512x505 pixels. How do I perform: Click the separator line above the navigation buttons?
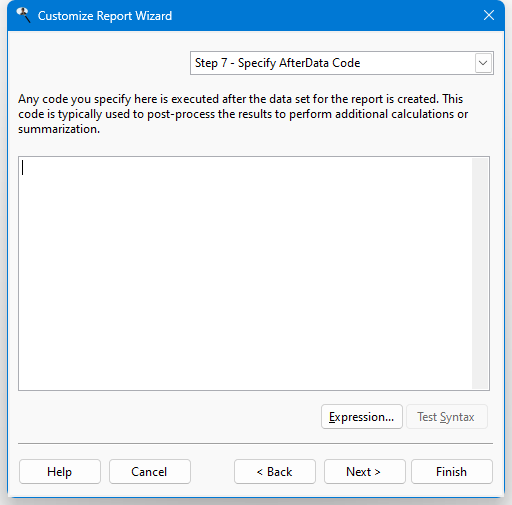[x=255, y=444]
